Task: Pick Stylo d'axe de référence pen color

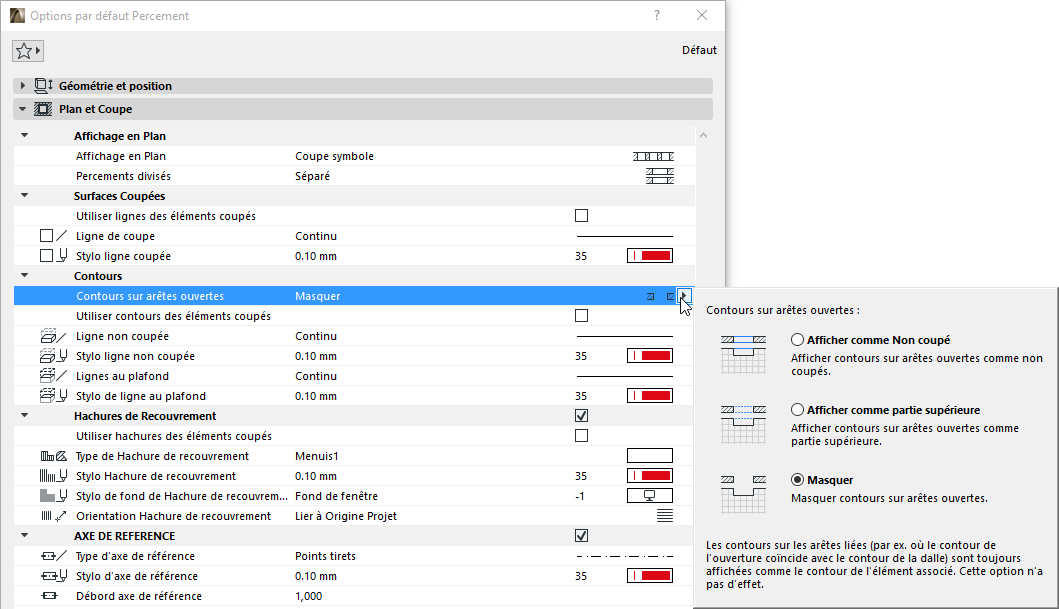Action: pos(650,576)
